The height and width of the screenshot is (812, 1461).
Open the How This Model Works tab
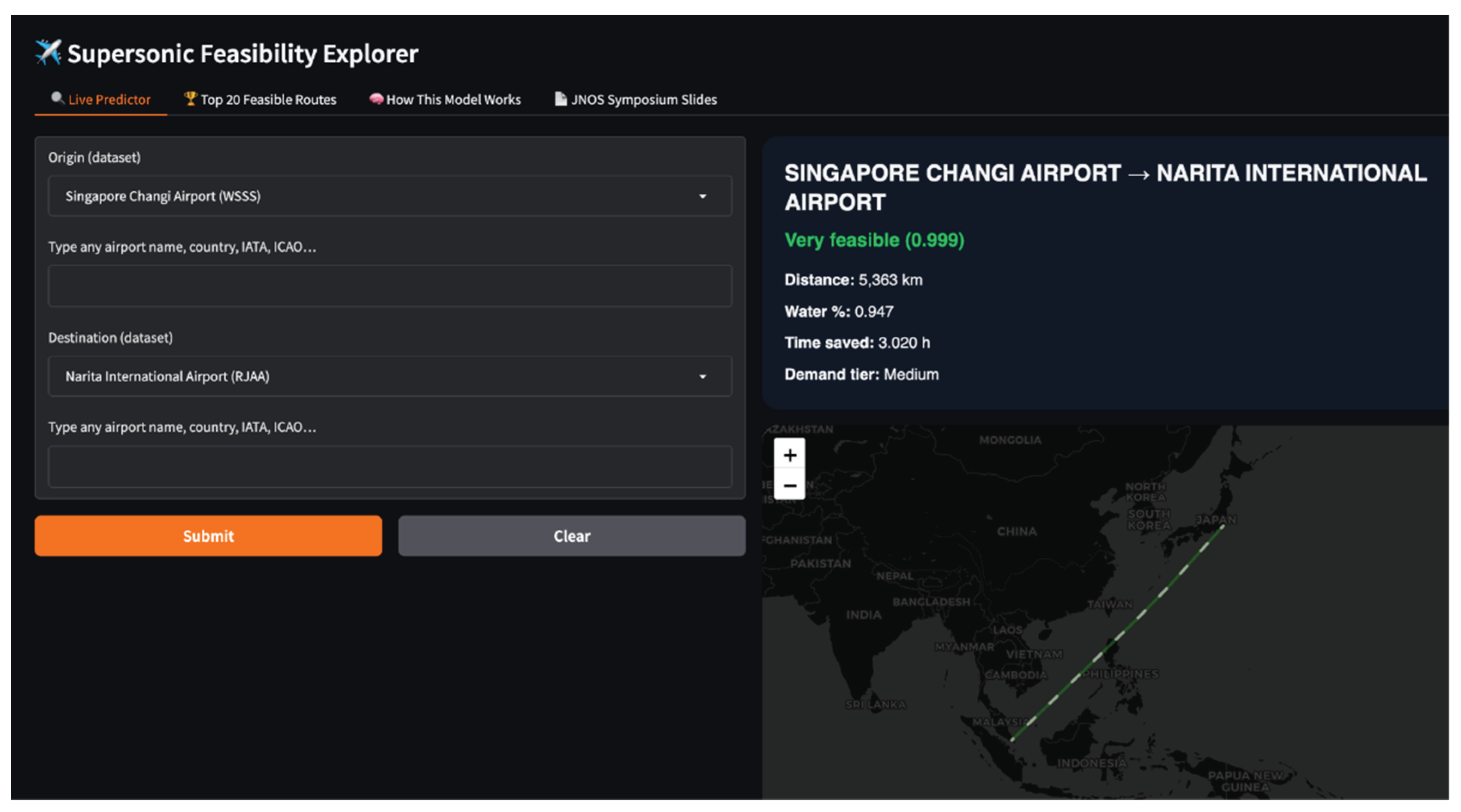coord(452,100)
